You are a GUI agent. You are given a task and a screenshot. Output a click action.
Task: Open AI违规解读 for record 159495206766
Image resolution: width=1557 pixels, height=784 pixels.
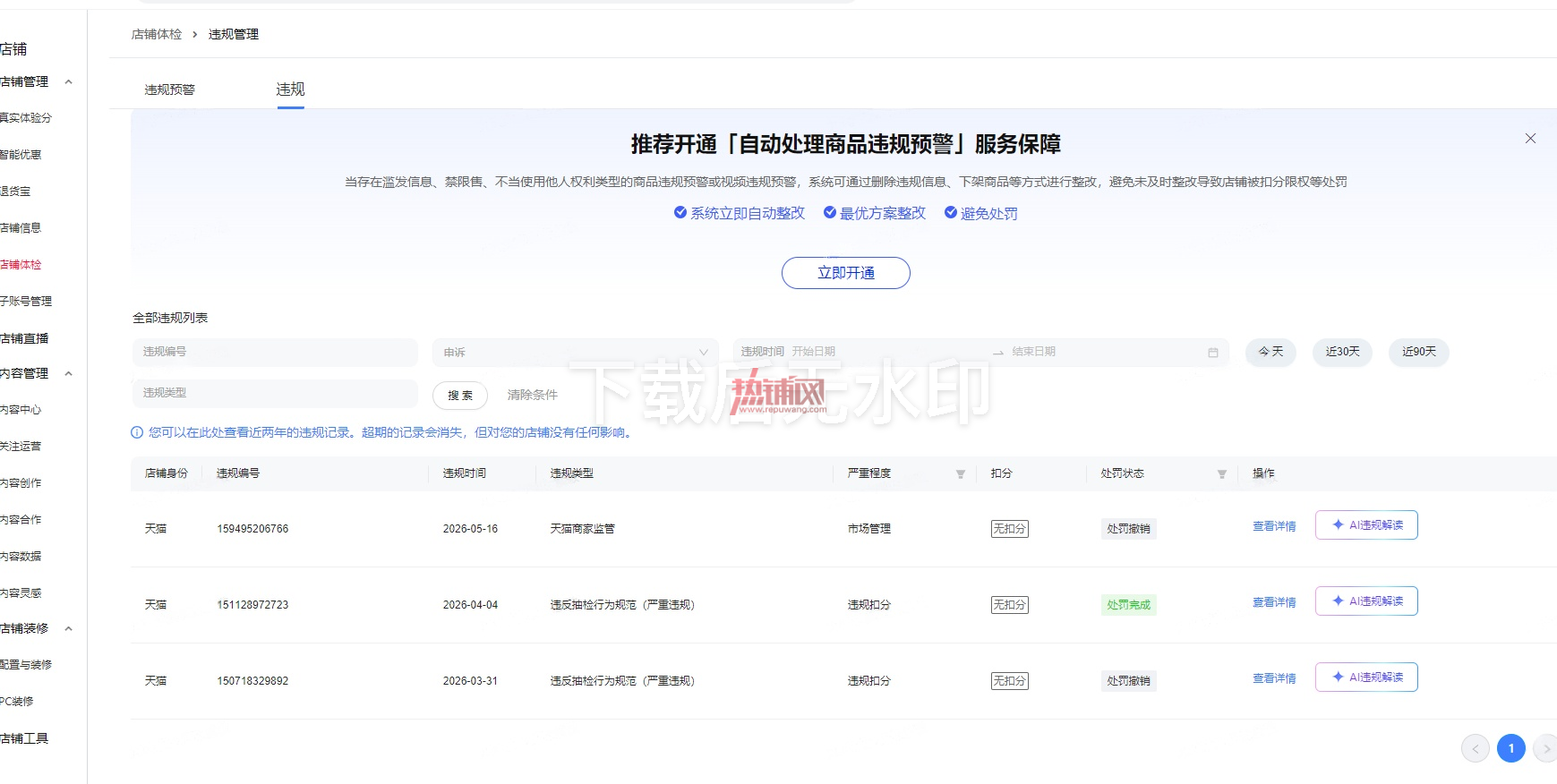(x=1366, y=524)
